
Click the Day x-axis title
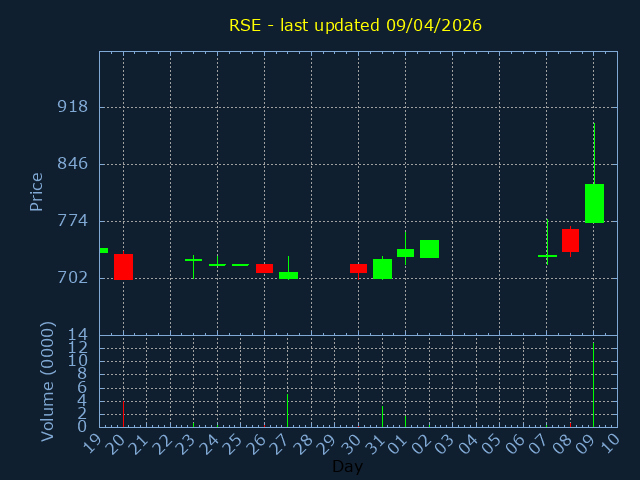[x=347, y=466]
